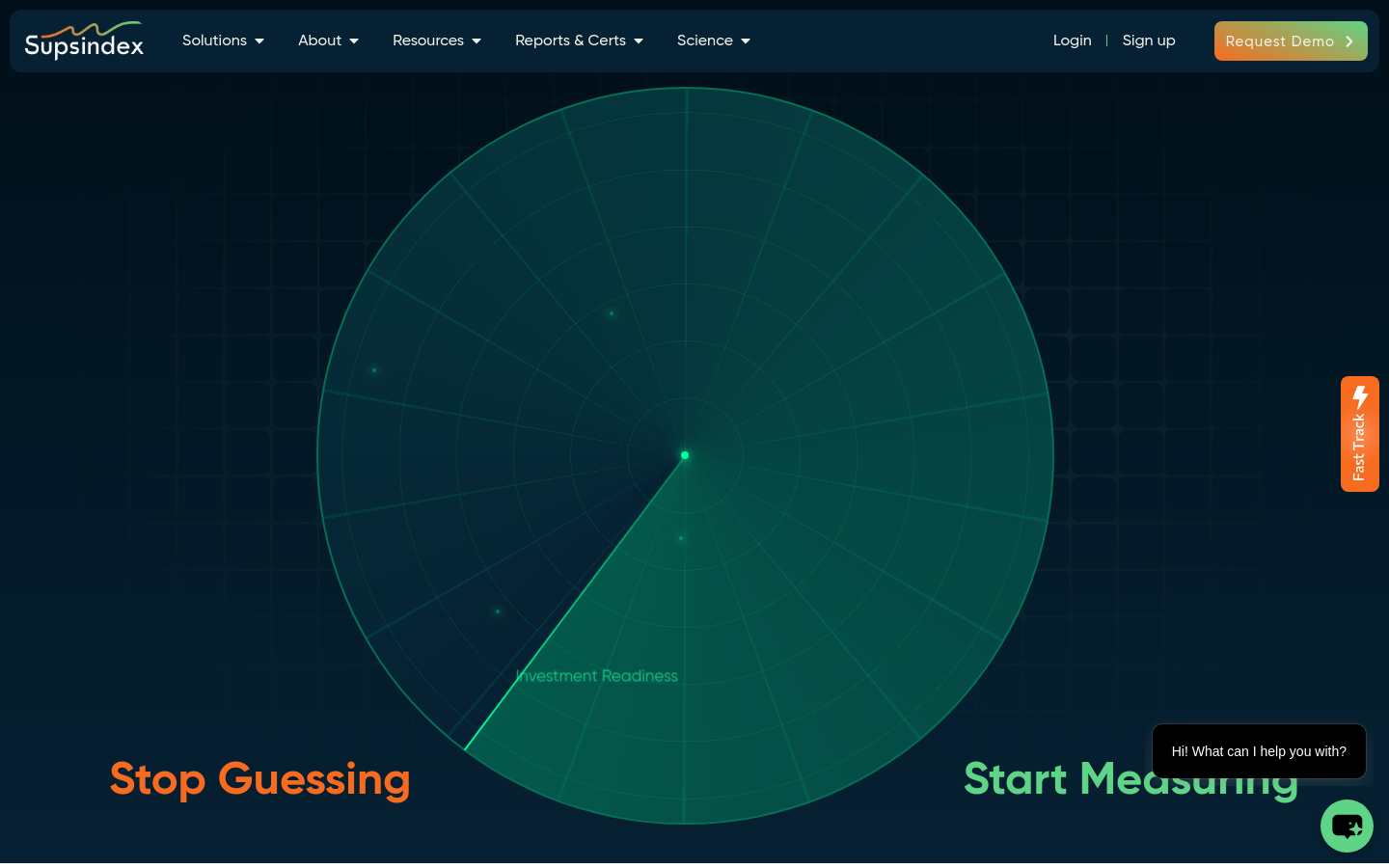Go to the Login page
The width and height of the screenshot is (1389, 868).
click(x=1073, y=41)
